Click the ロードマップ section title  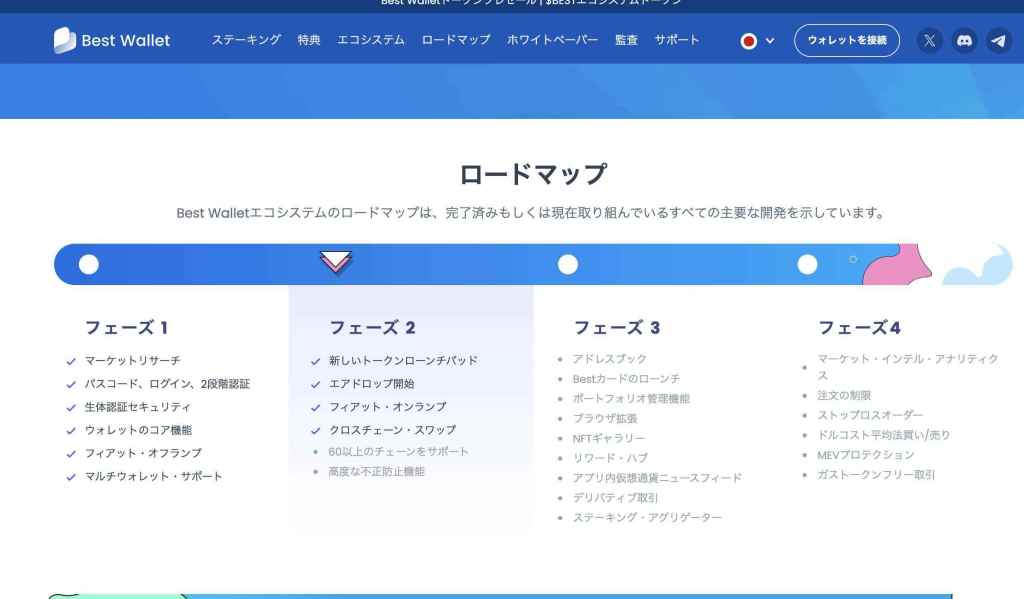tap(534, 174)
